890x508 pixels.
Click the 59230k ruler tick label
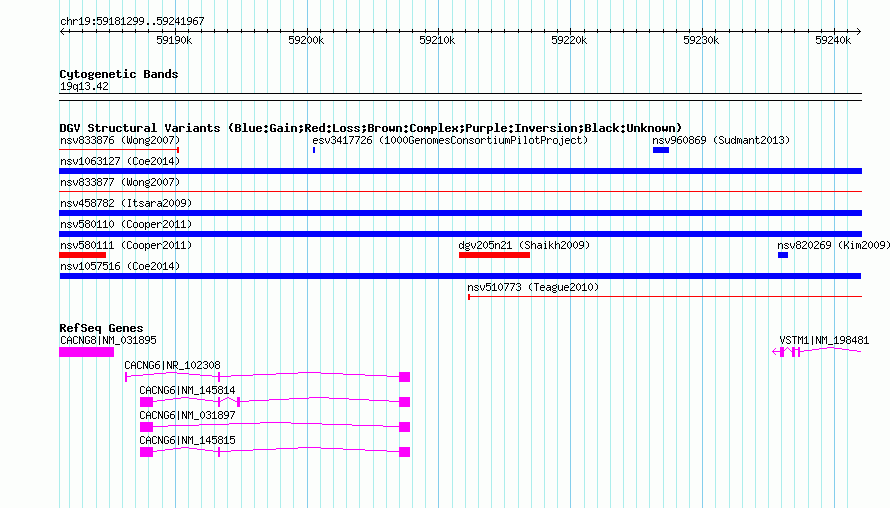(x=701, y=40)
